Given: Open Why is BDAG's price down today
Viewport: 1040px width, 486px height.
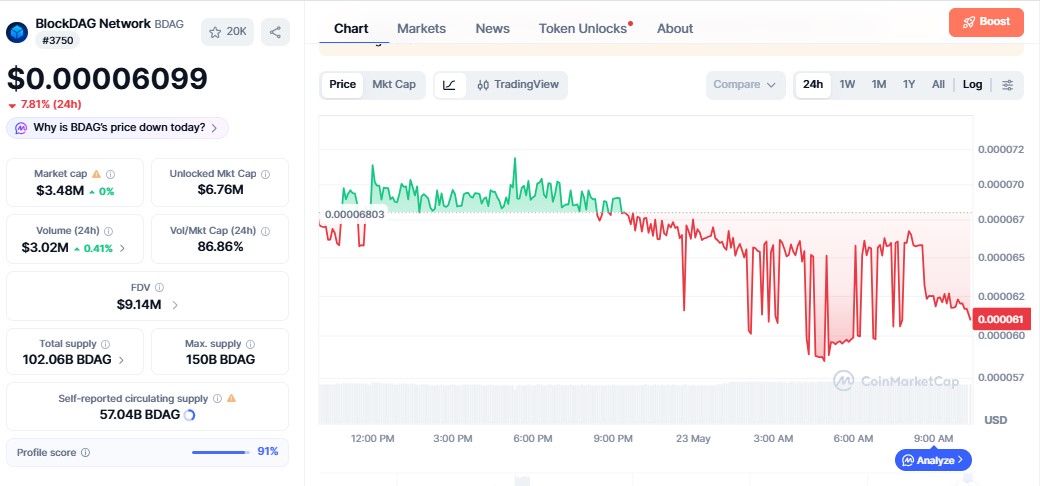Looking at the screenshot, I should click(117, 128).
